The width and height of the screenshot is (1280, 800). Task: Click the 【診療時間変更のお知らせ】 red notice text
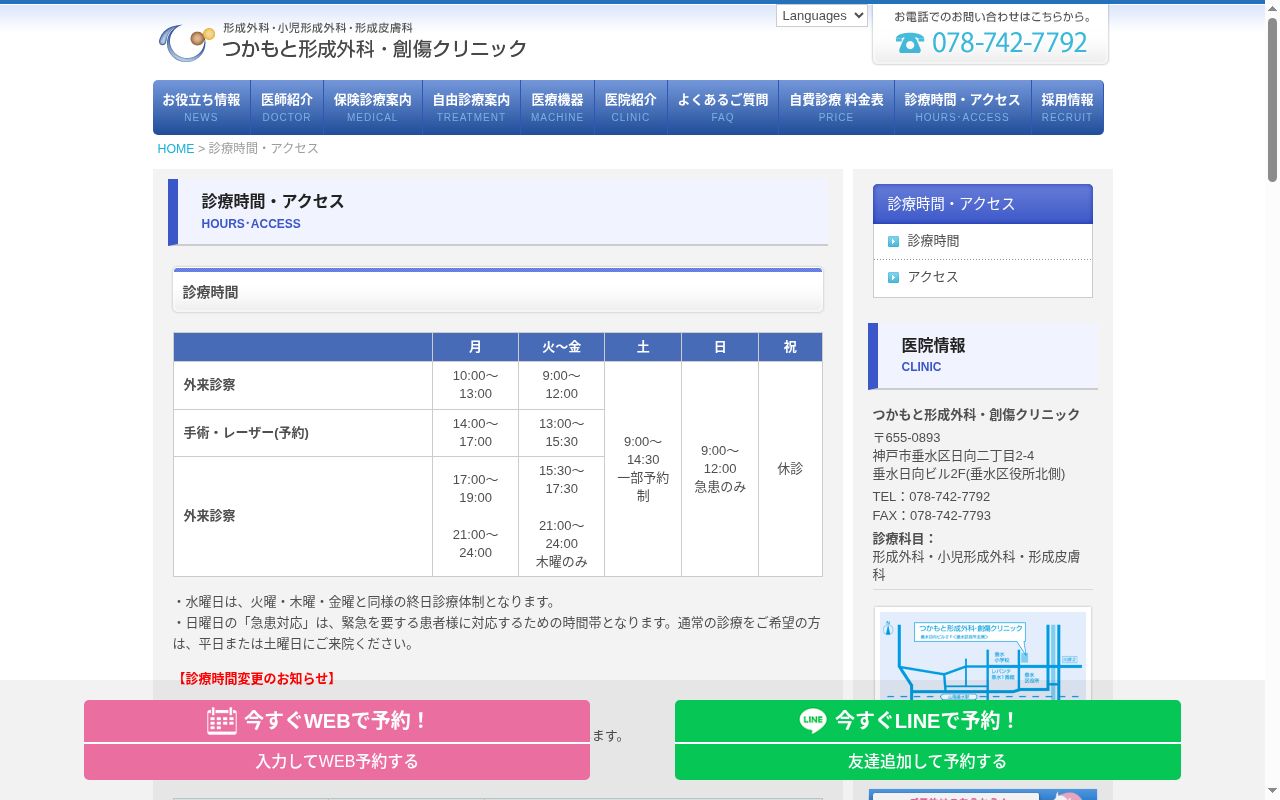pos(255,679)
